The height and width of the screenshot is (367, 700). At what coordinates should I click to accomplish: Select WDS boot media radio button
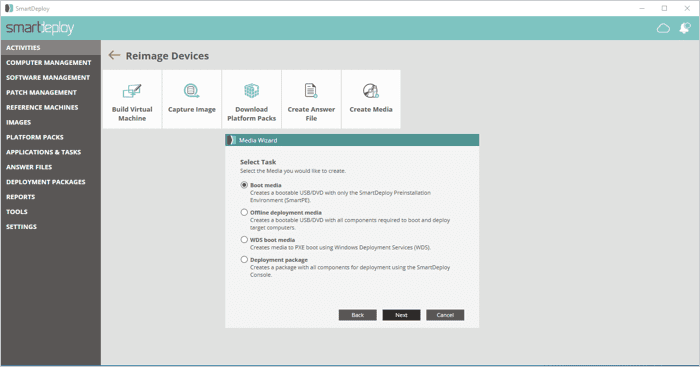244,240
